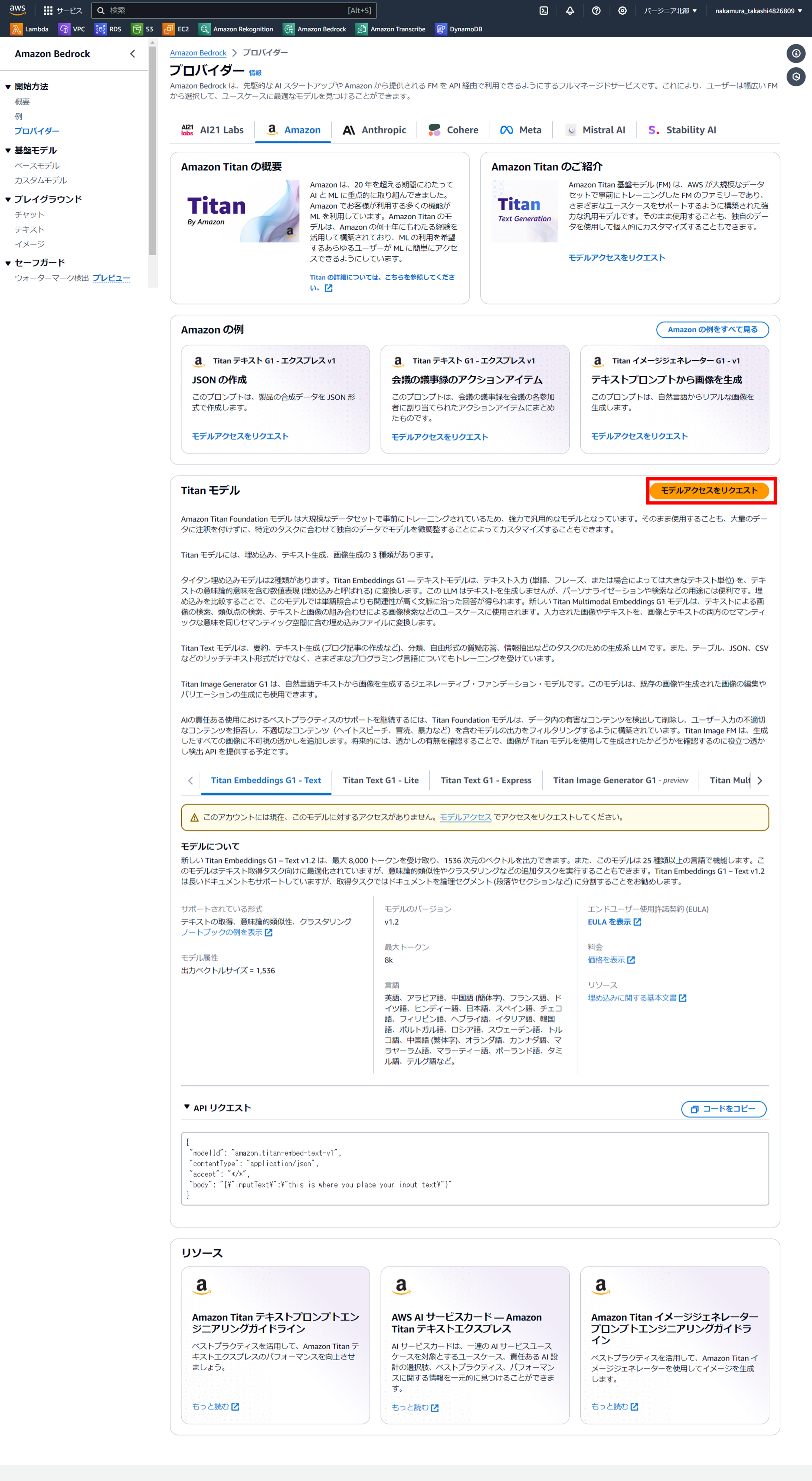This screenshot has width=812, height=1481.
Task: Click orange モデルアクセスをリクエスト button
Action: [x=709, y=490]
